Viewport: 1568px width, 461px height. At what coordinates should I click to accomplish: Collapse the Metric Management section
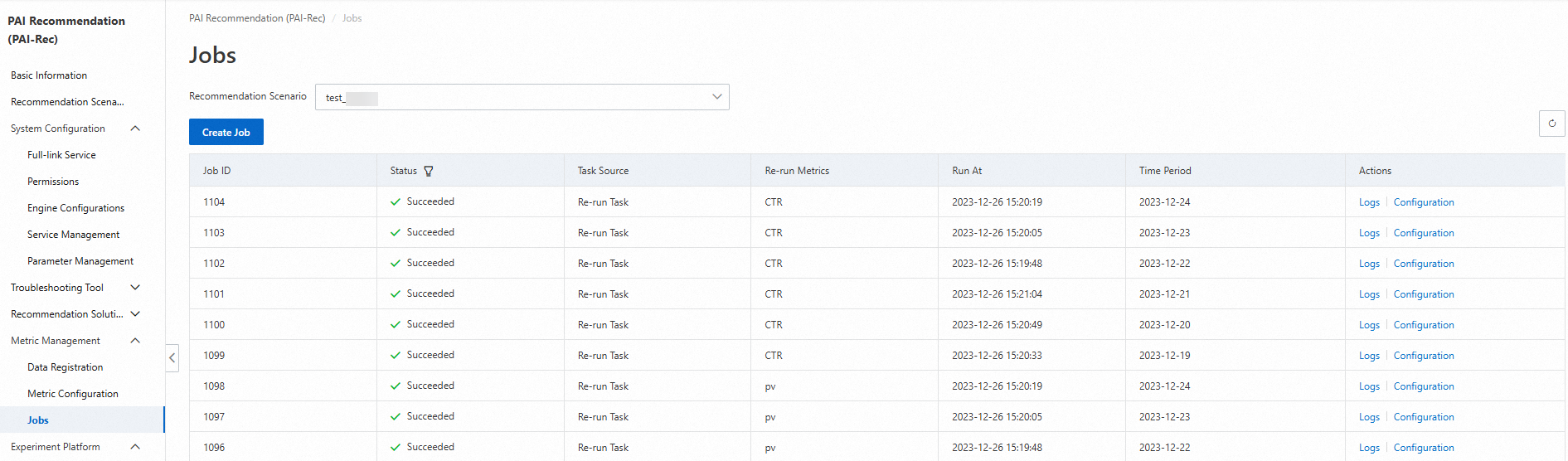point(135,341)
